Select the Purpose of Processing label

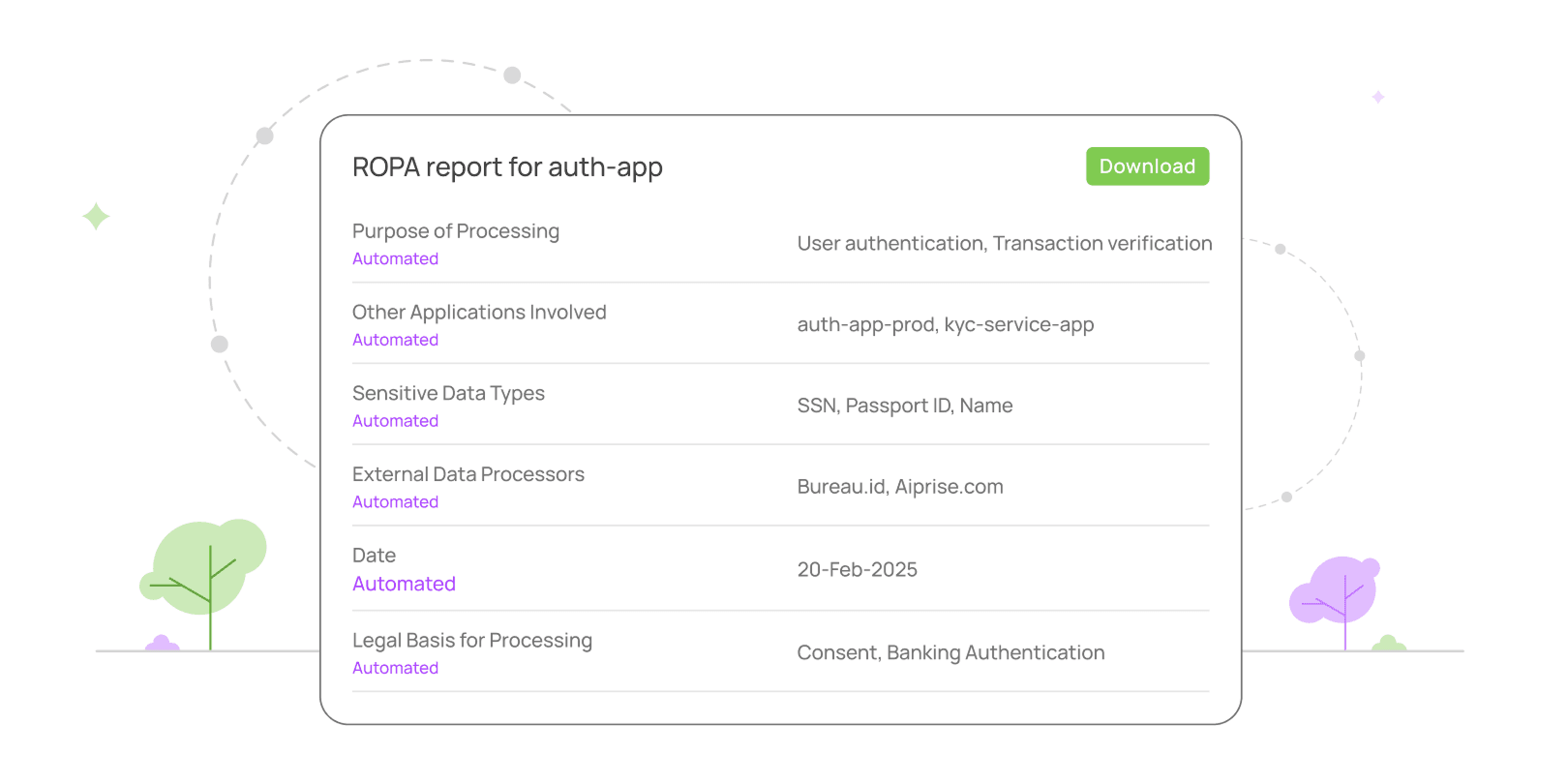coord(456,231)
